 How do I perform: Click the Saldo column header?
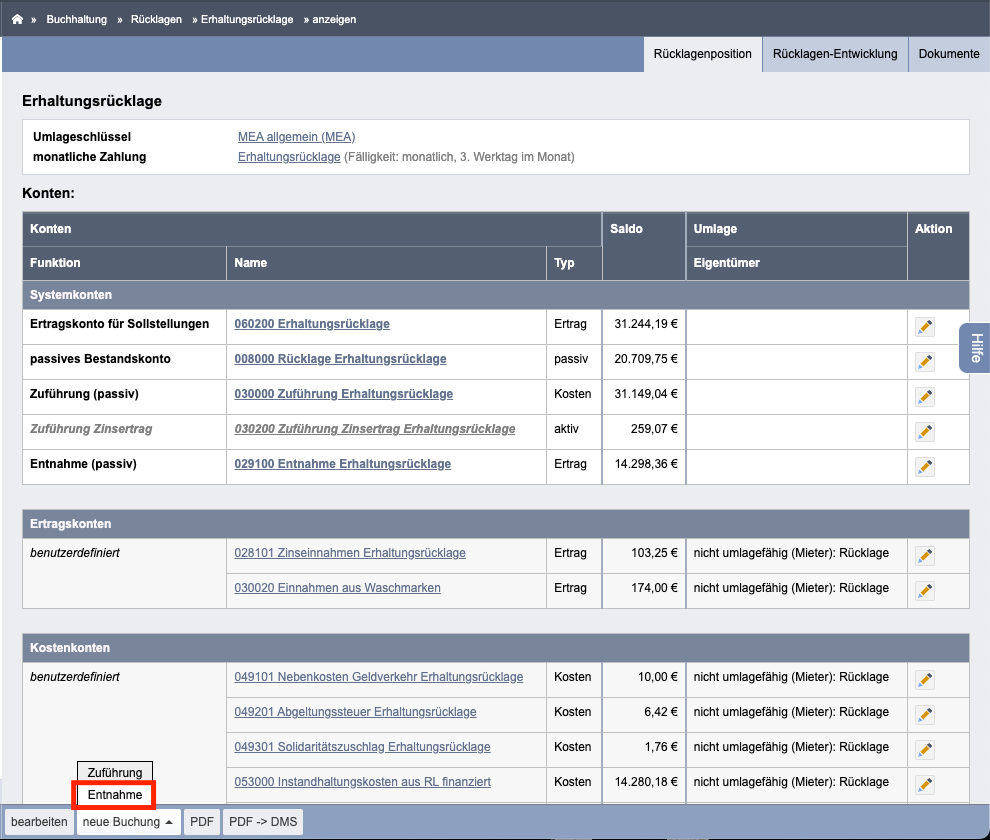pos(644,246)
